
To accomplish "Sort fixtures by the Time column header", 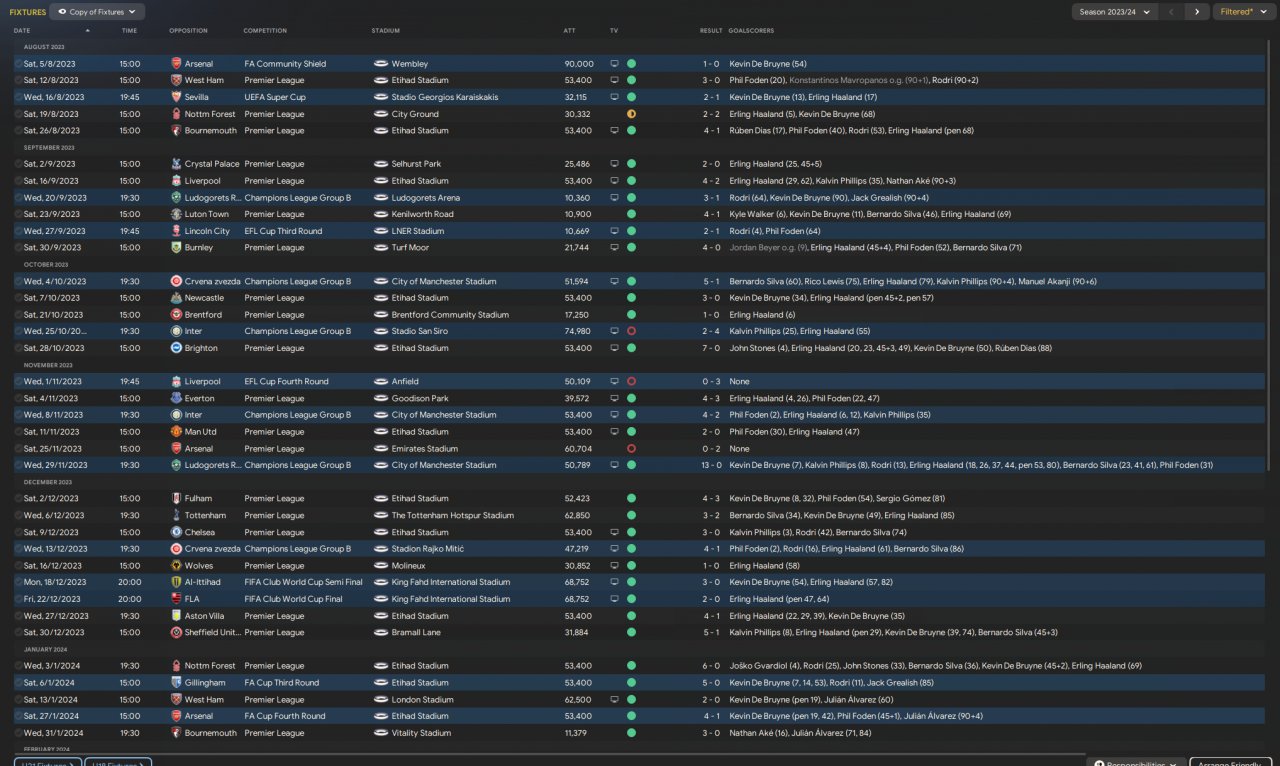I will pyautogui.click(x=130, y=31).
